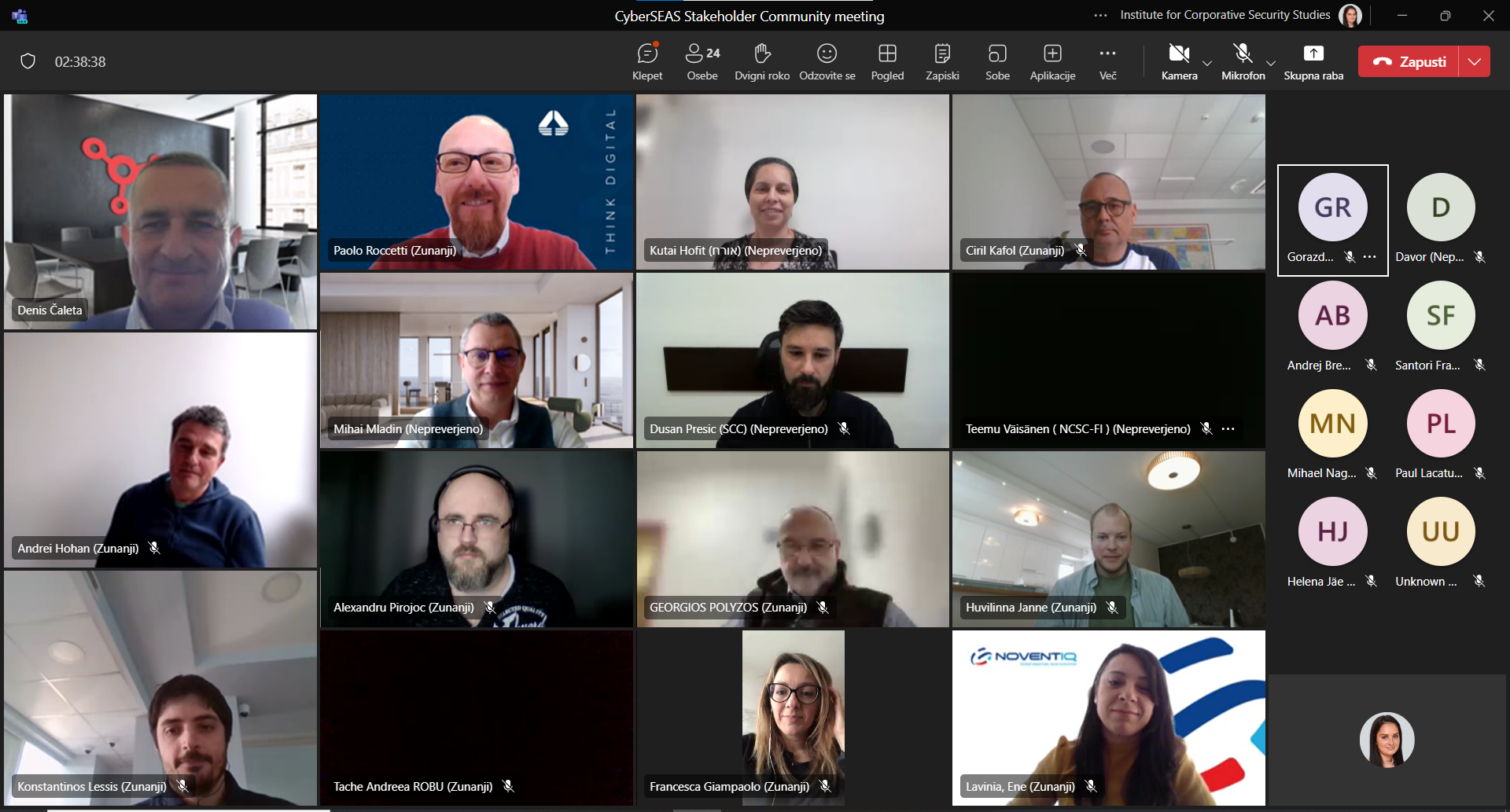1510x812 pixels.
Task: Open Zapiski meeting notes
Action: (942, 61)
